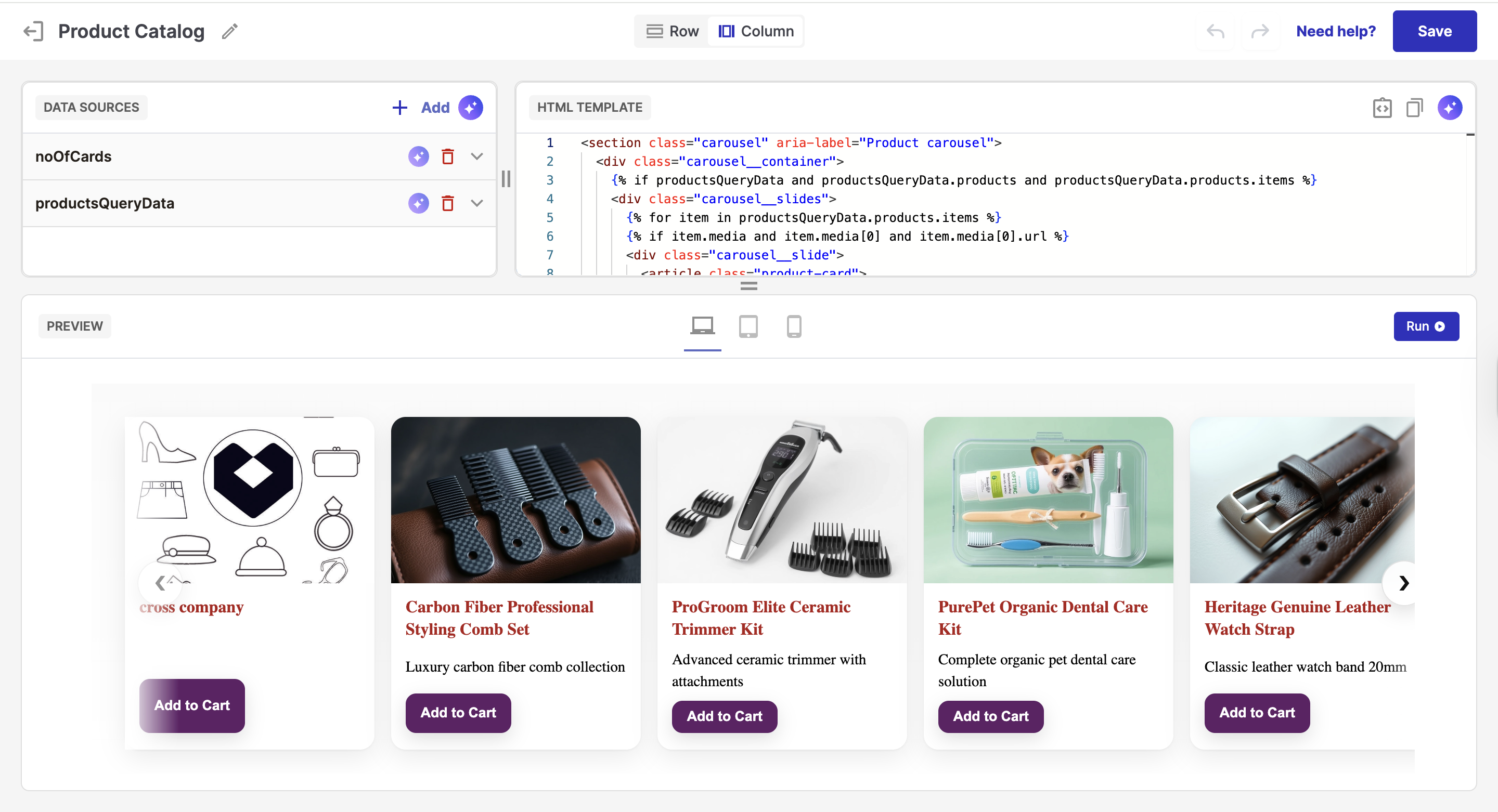Delete the productQueryData data source
Viewport: 1498px width, 812px height.
[x=447, y=203]
